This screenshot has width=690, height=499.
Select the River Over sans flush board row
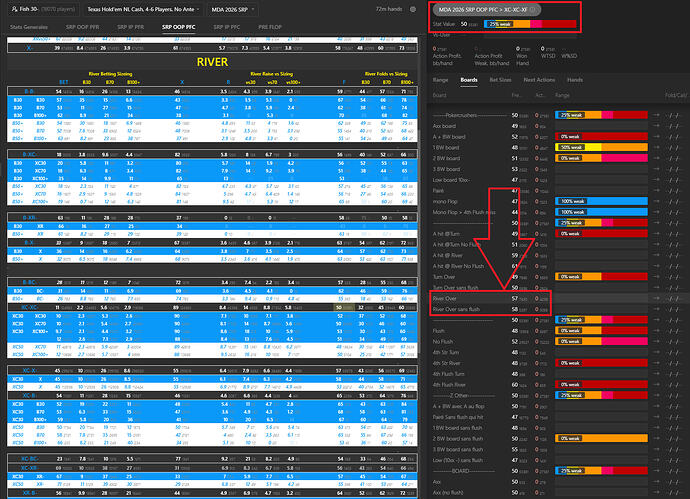(x=490, y=309)
